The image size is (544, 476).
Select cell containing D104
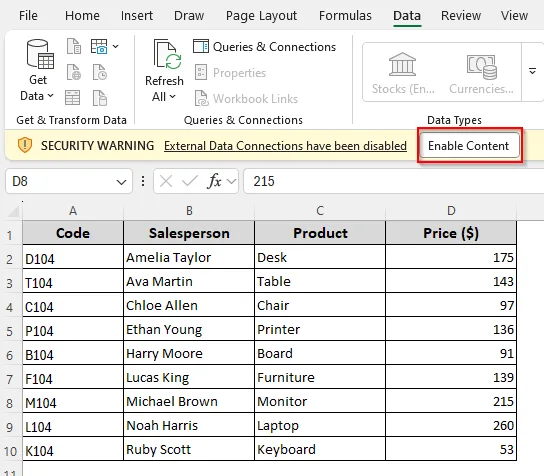pos(73,257)
